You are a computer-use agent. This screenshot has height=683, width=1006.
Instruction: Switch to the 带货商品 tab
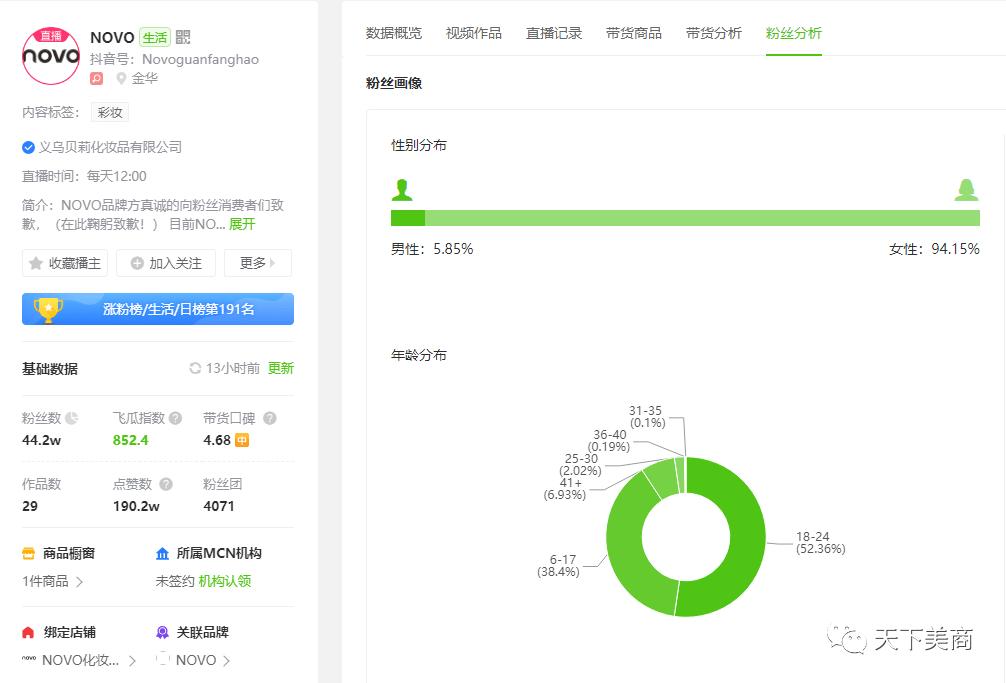[x=634, y=33]
